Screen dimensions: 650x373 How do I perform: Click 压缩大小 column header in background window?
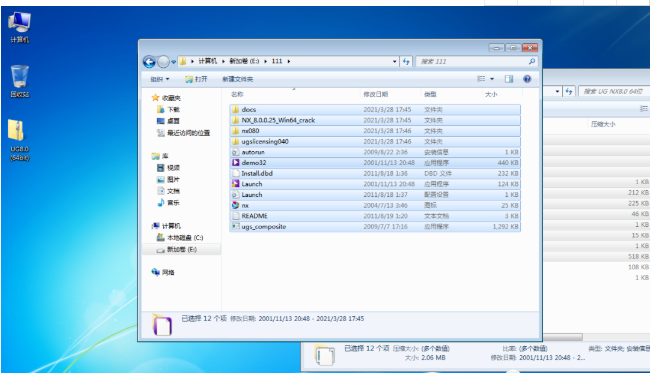(603, 124)
